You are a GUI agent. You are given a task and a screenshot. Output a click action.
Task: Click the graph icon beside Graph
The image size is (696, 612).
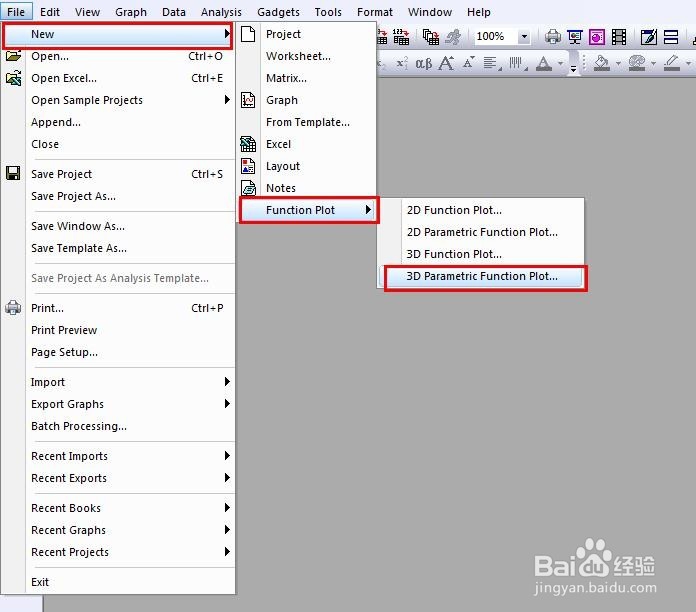tap(248, 100)
